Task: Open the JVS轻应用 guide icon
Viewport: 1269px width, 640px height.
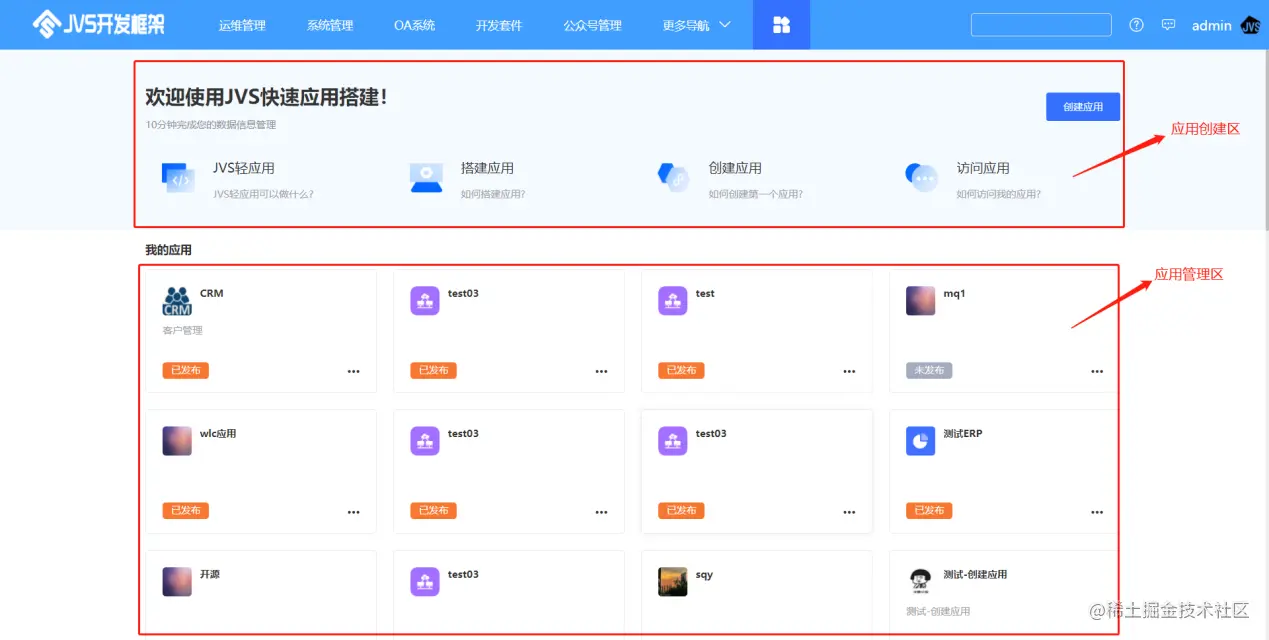Action: (178, 177)
